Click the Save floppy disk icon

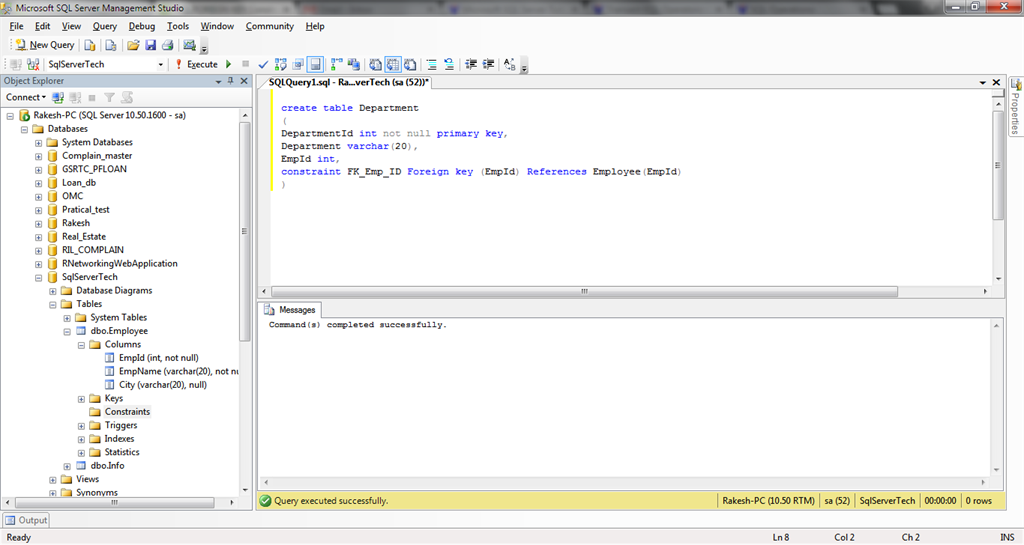pos(150,45)
